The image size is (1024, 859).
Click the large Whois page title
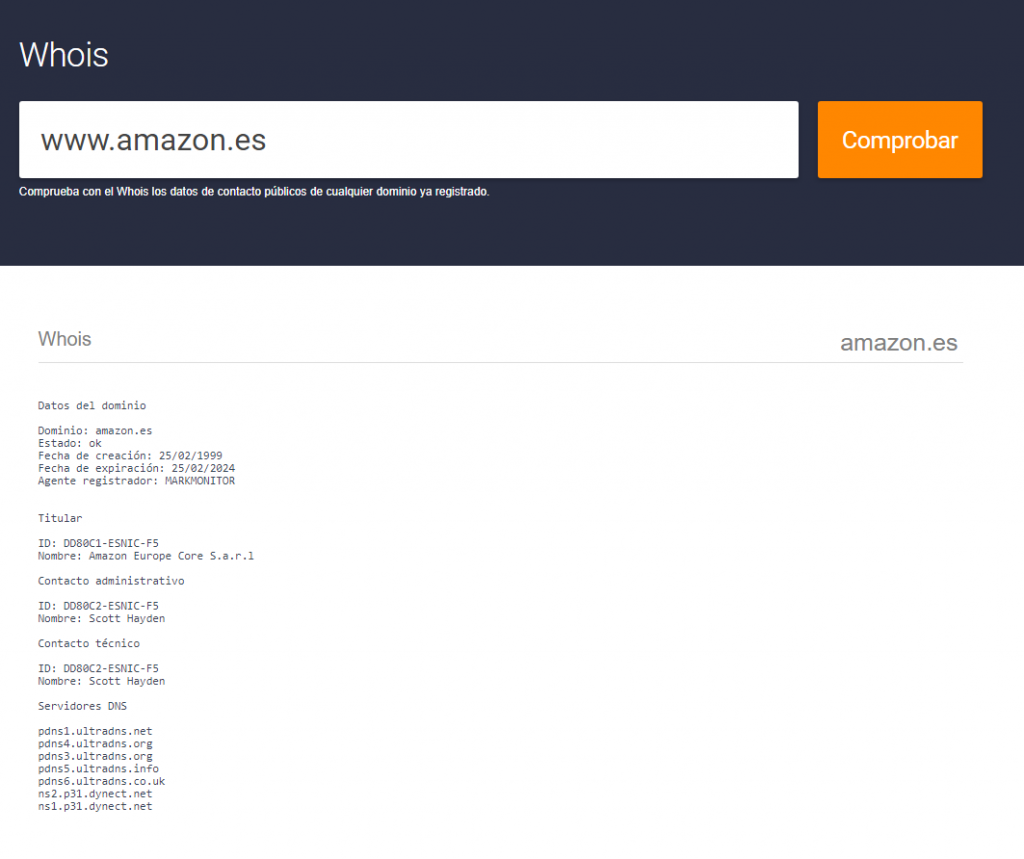(64, 54)
